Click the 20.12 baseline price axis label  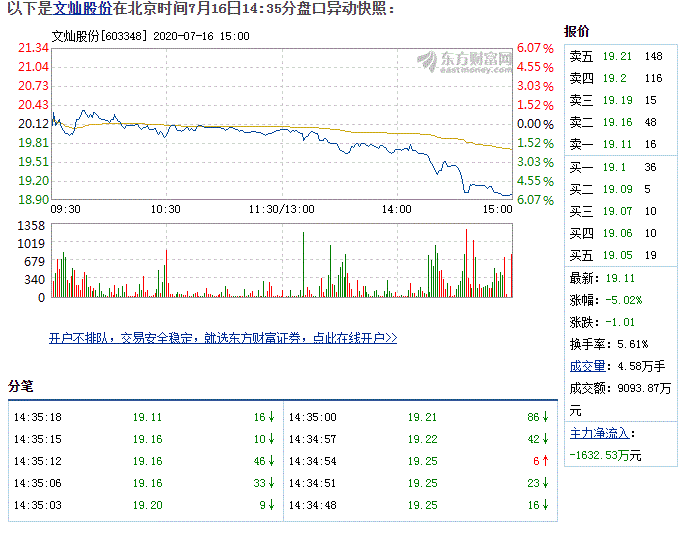tap(33, 124)
